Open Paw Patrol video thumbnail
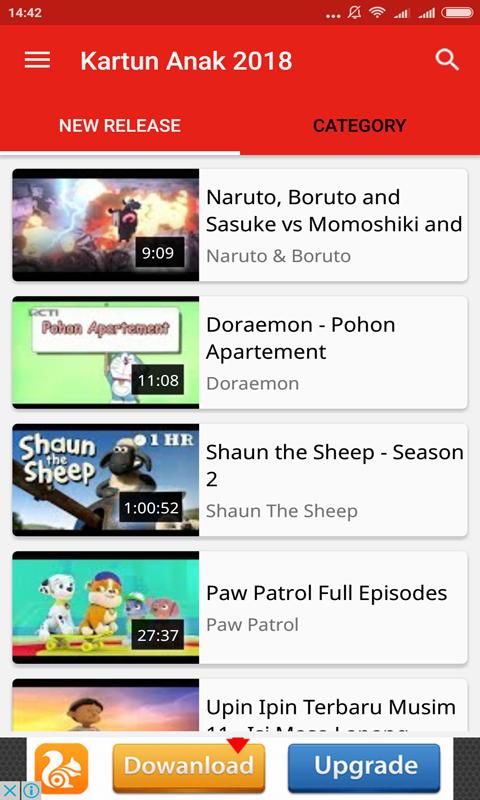This screenshot has width=480, height=800. pyautogui.click(x=106, y=608)
